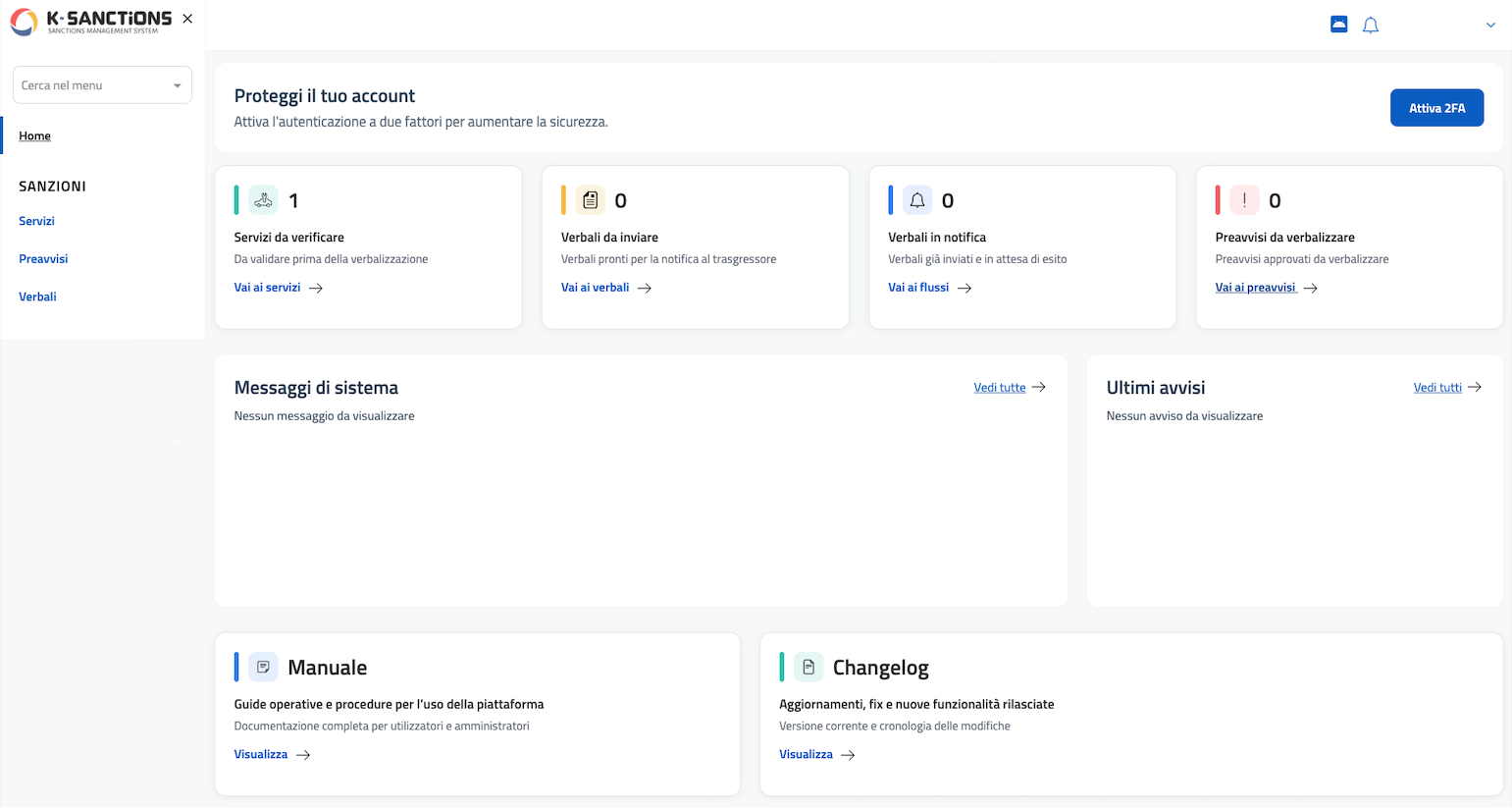This screenshot has height=808, width=1512.
Task: Click the Changelog document icon
Action: pyautogui.click(x=808, y=668)
